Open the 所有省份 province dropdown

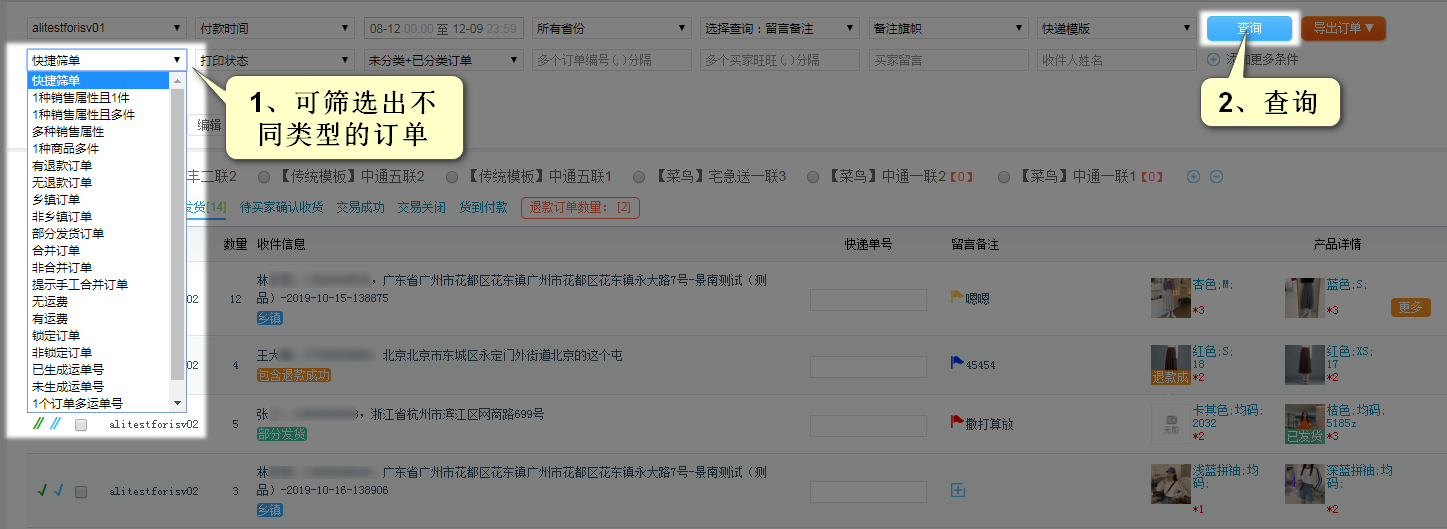click(611, 29)
